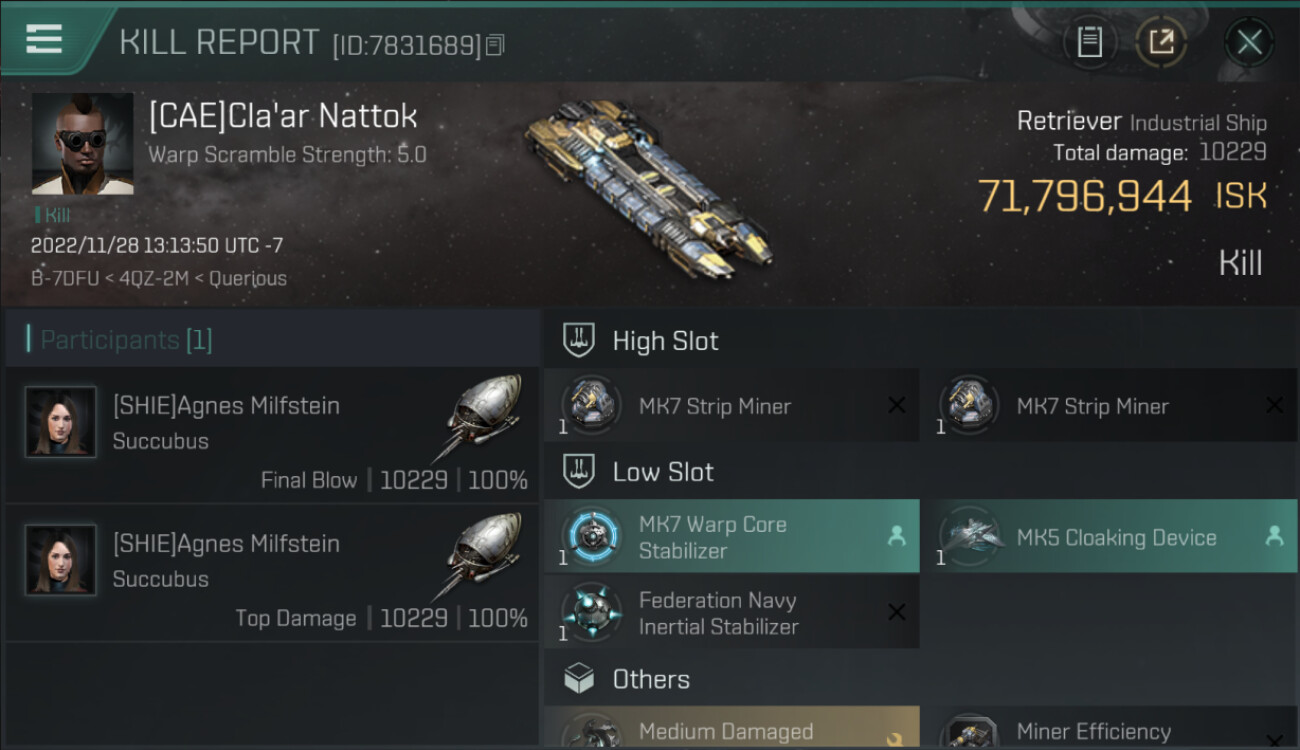Copy the kill report ID icon
The height and width of the screenshot is (750, 1300).
click(x=496, y=45)
